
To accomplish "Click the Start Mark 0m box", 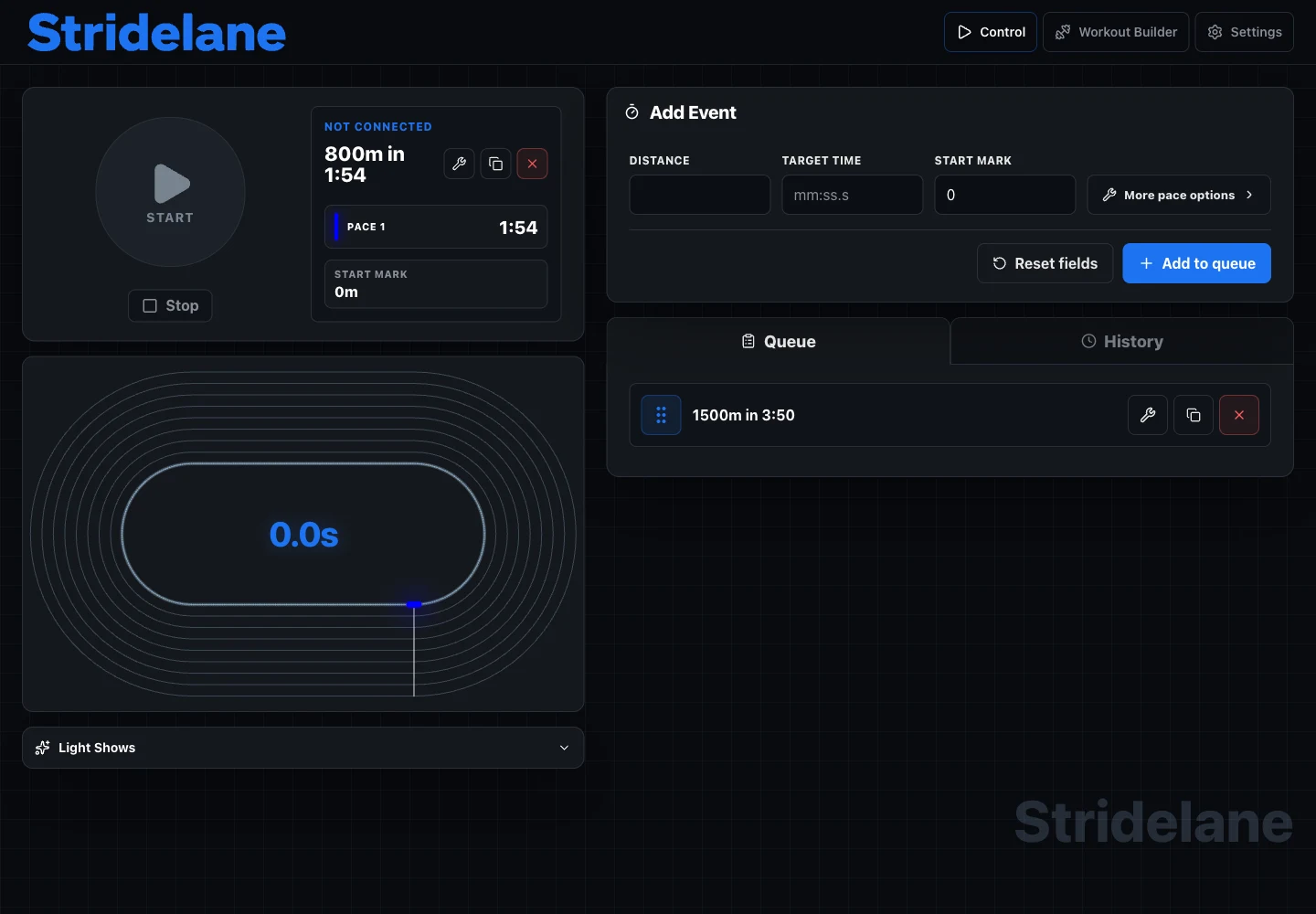I will (436, 284).
